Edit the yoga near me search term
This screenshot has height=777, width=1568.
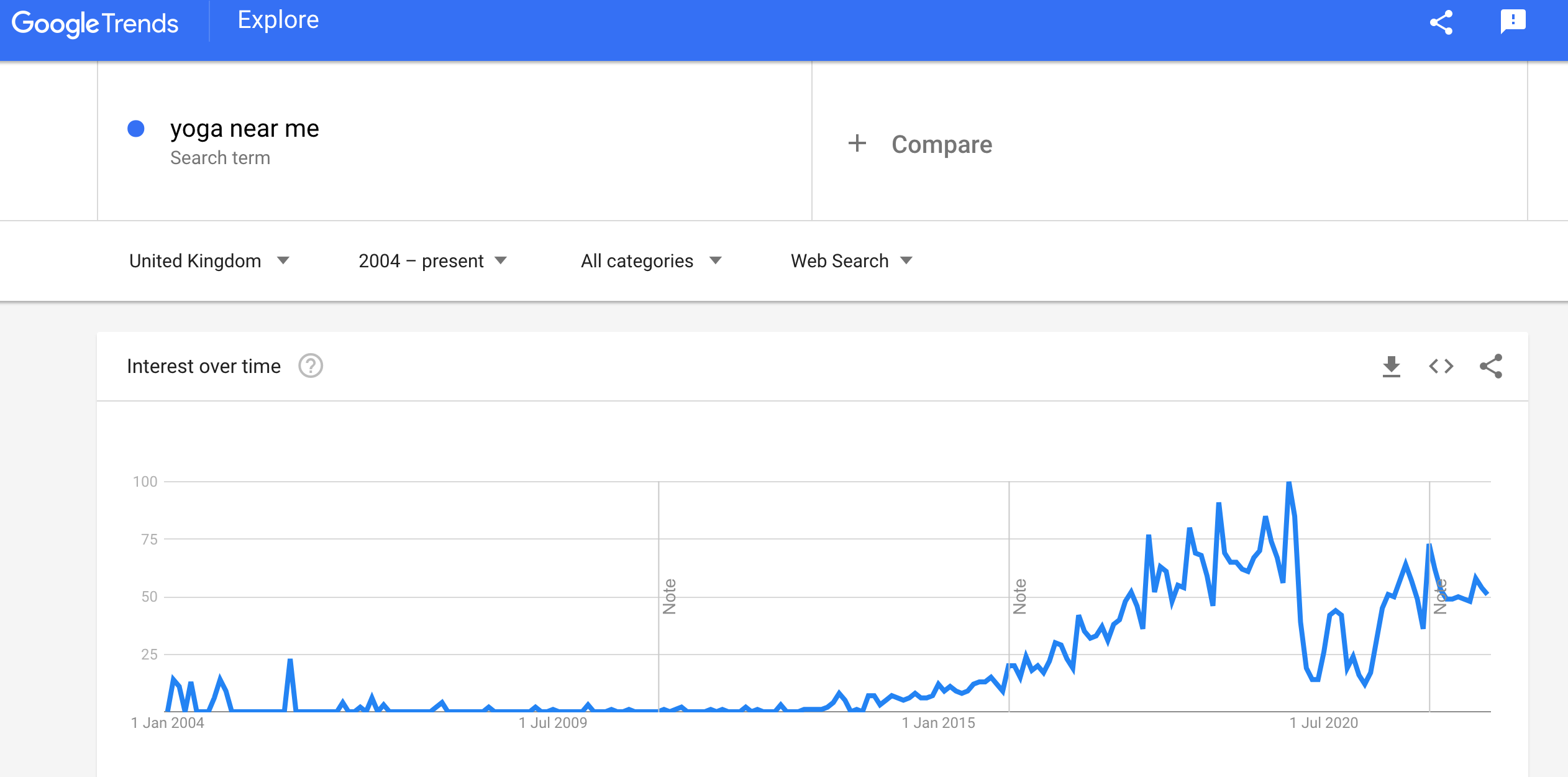245,129
